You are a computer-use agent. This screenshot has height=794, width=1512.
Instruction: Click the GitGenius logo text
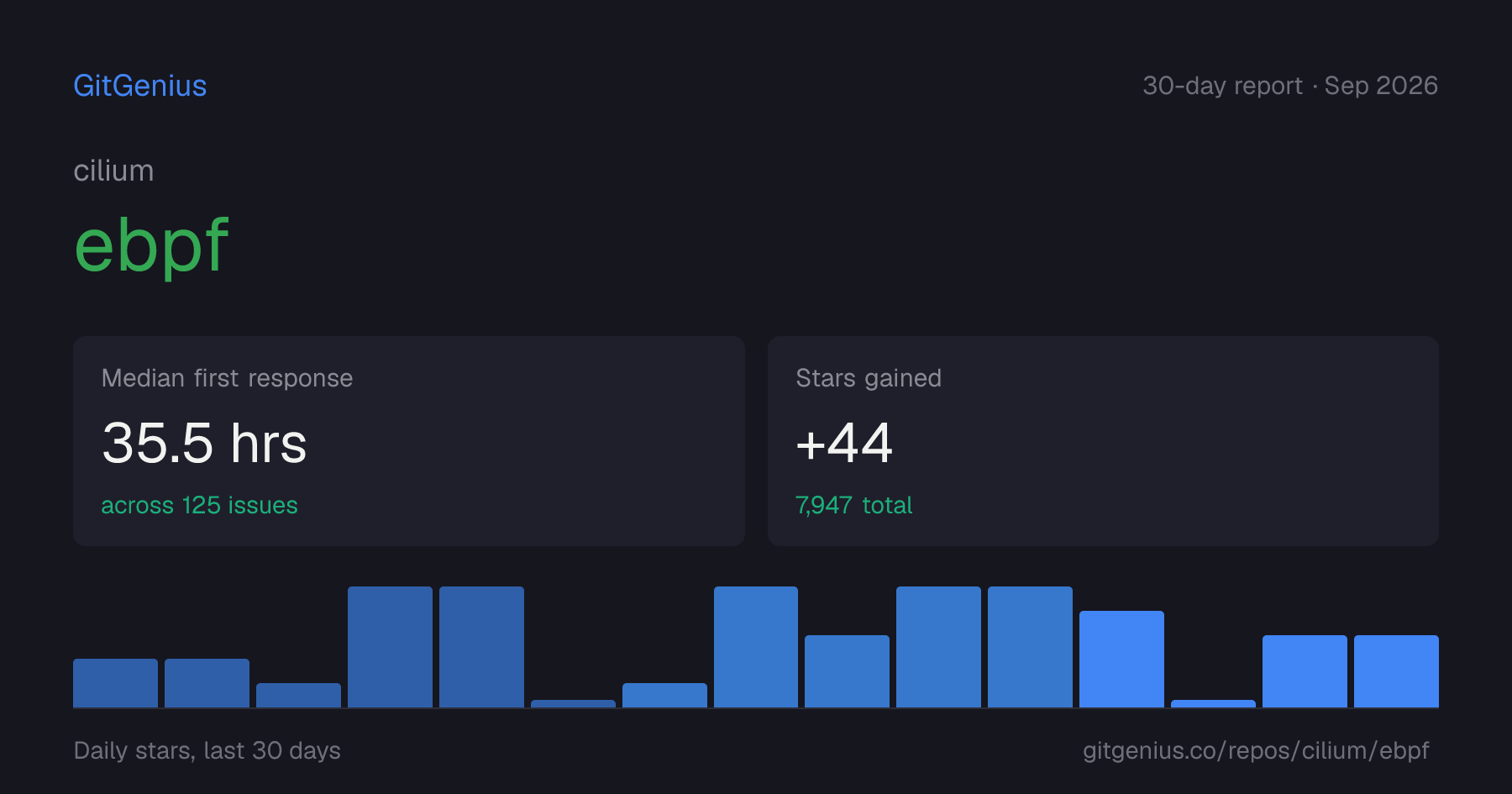(139, 86)
